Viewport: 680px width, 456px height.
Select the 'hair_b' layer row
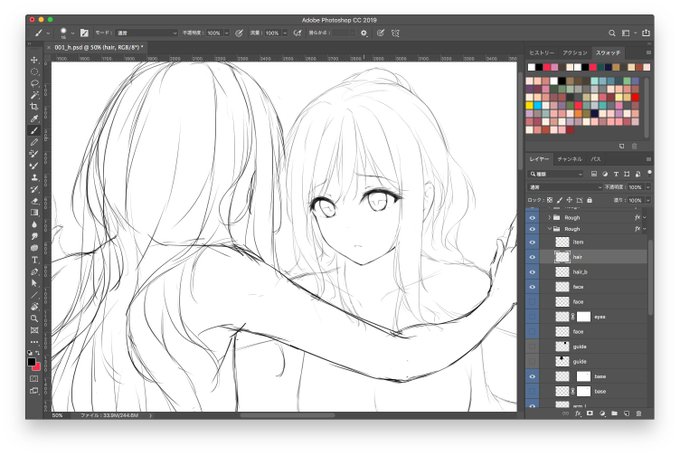click(x=592, y=272)
